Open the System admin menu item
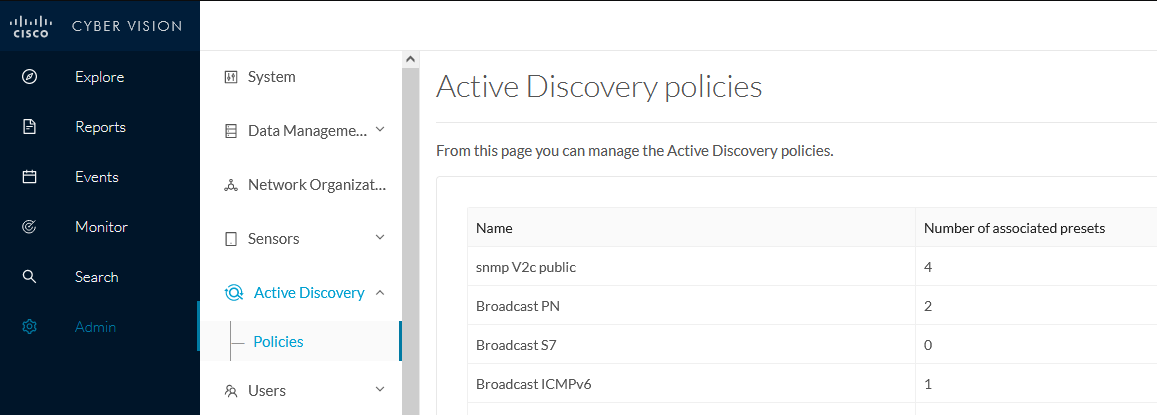The width and height of the screenshot is (1157, 415). pyautogui.click(x=271, y=77)
